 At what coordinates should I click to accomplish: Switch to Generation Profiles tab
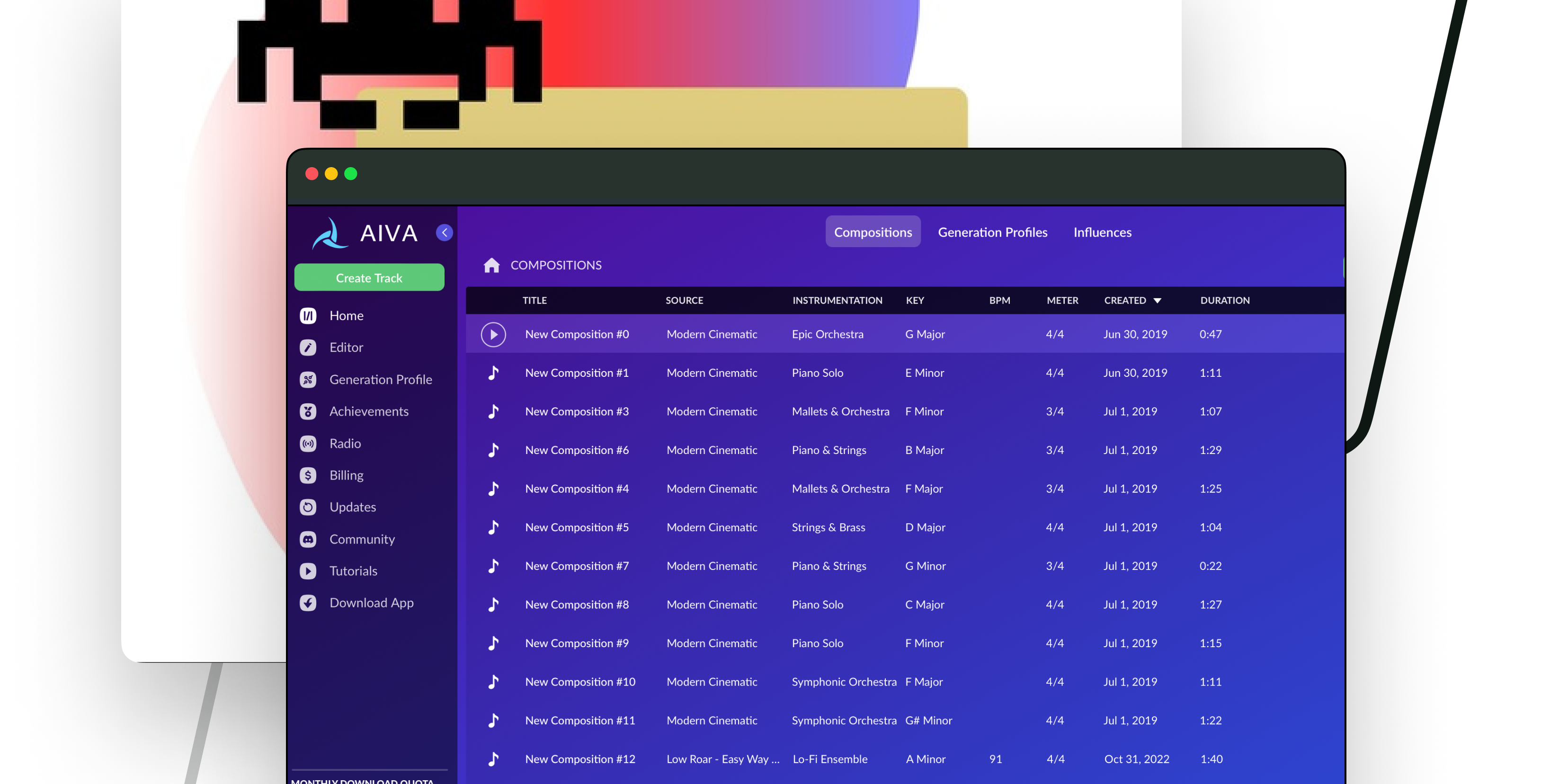point(992,232)
